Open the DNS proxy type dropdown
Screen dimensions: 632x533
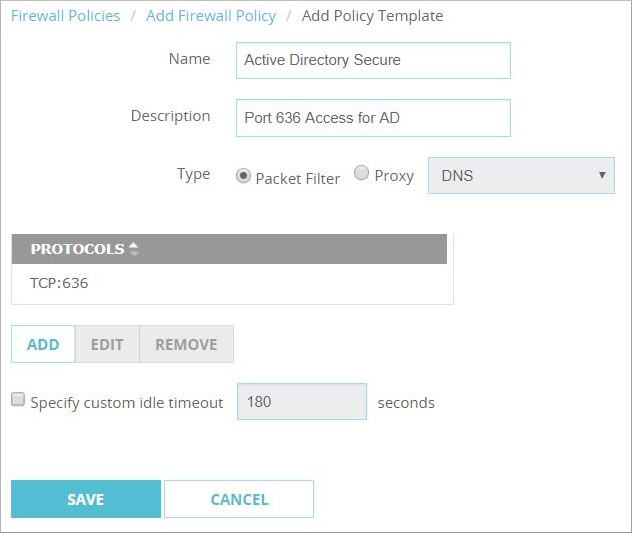[520, 175]
